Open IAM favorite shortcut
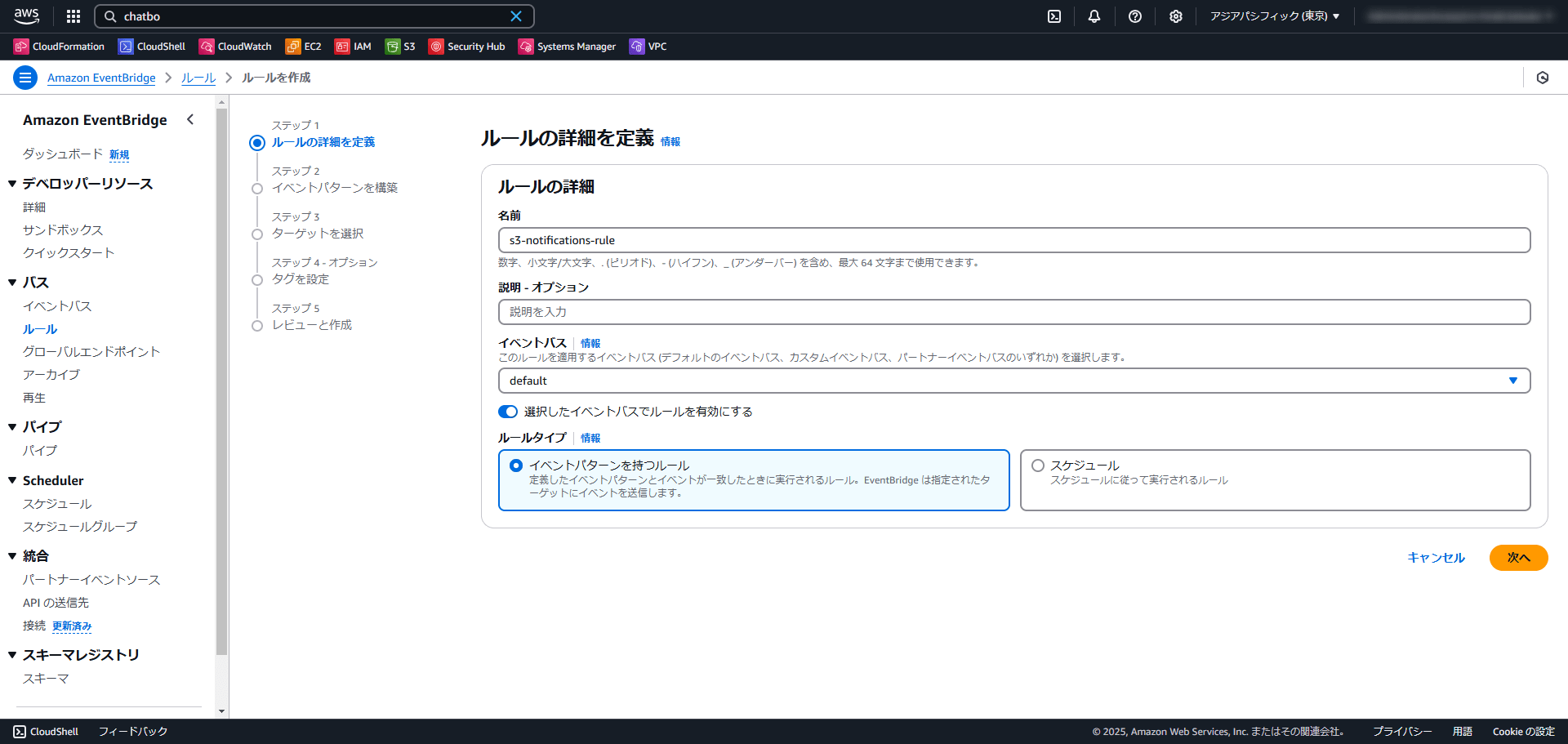The width and height of the screenshot is (1568, 744). (x=353, y=47)
